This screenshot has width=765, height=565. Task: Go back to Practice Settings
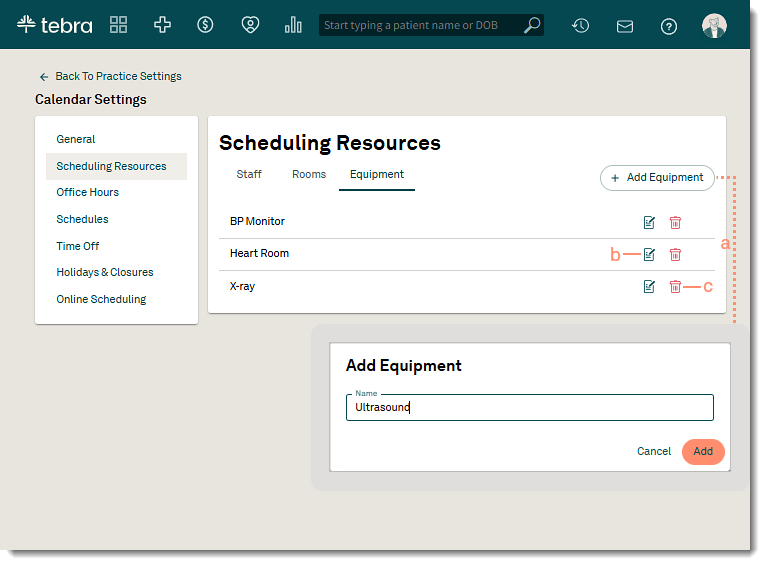click(x=118, y=76)
